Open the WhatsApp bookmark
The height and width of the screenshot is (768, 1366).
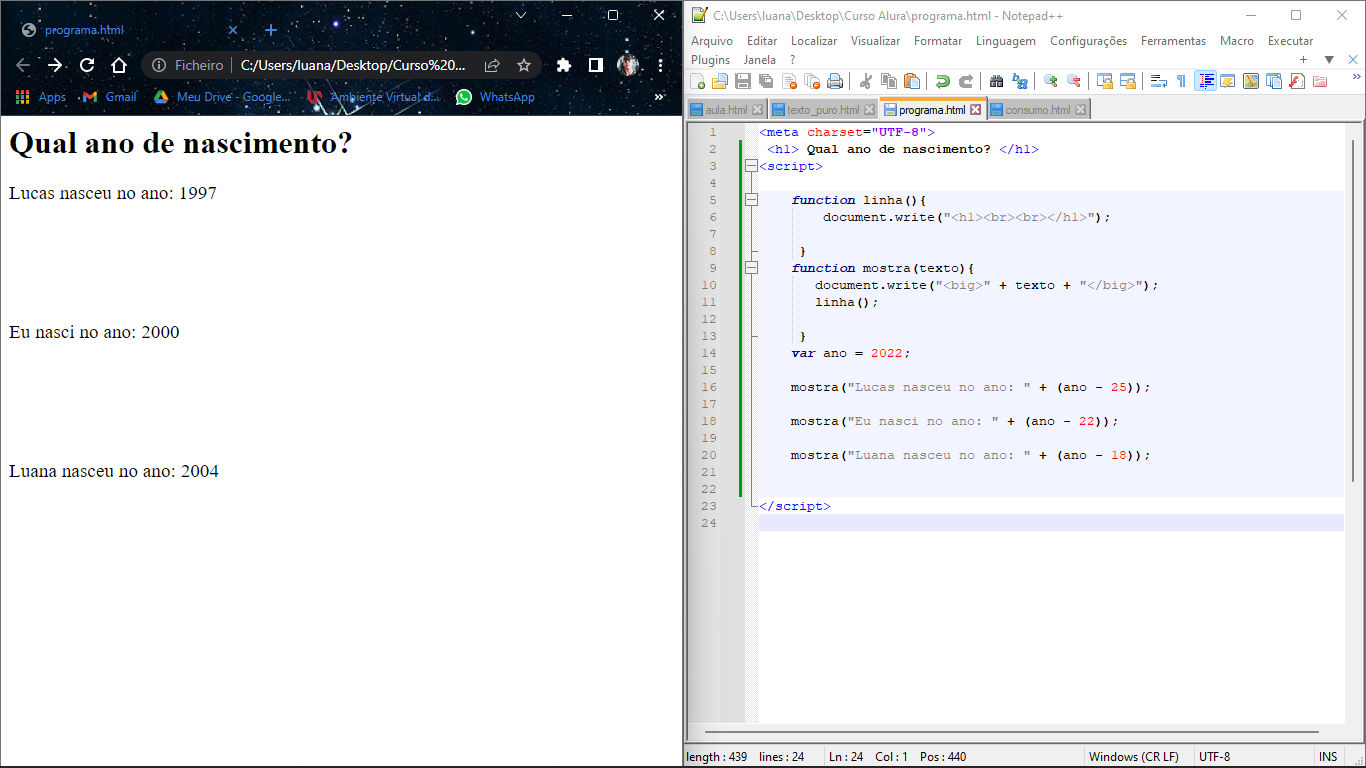pyautogui.click(x=495, y=97)
